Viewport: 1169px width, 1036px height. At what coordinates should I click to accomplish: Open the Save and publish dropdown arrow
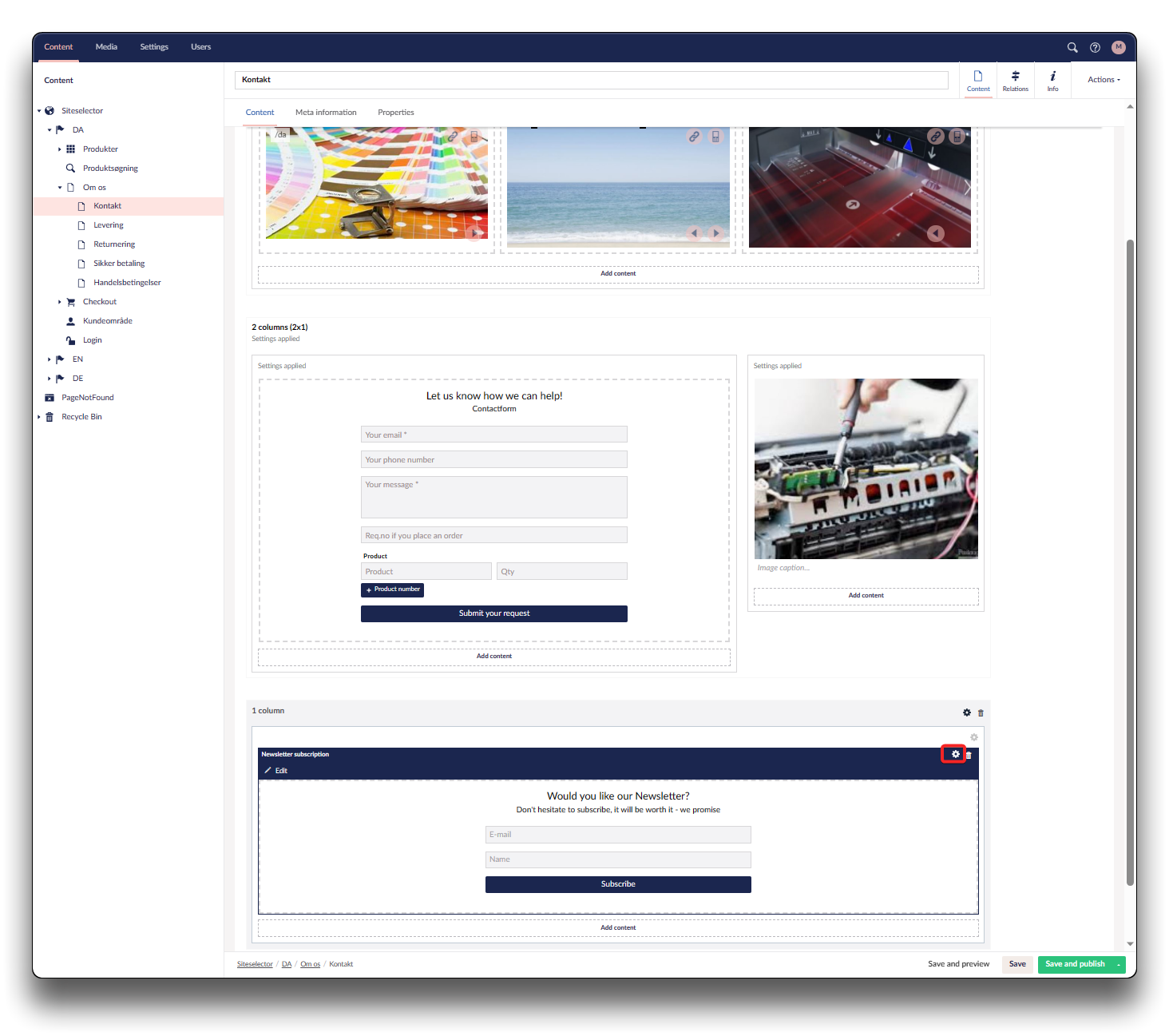point(1118,964)
